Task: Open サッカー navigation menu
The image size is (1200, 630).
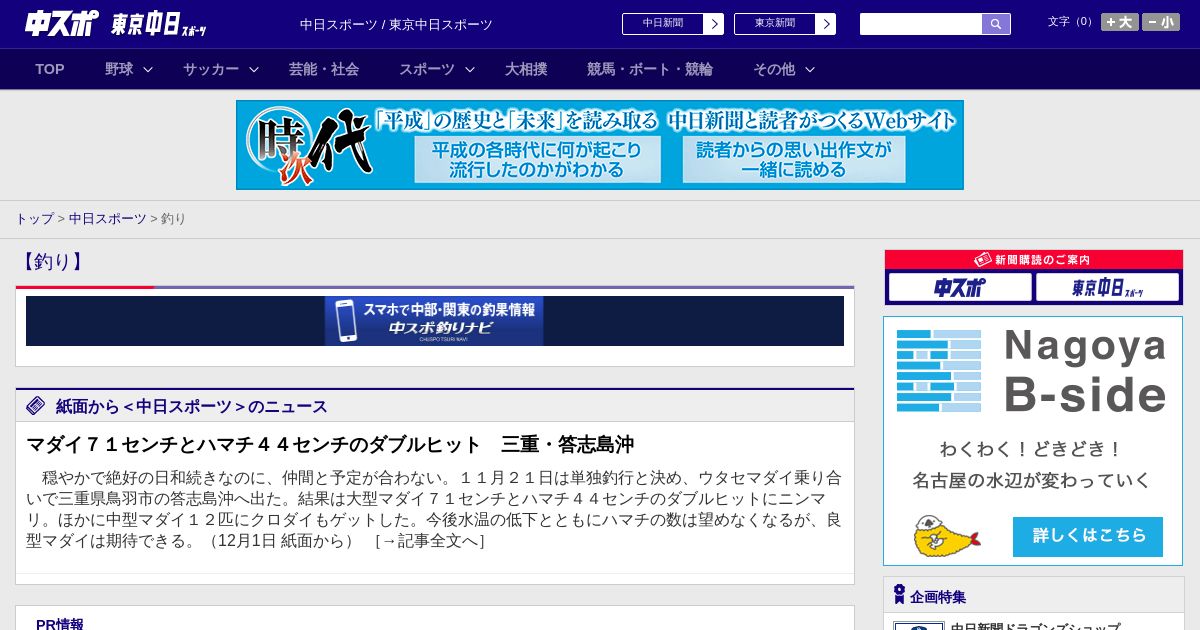Action: [x=211, y=69]
